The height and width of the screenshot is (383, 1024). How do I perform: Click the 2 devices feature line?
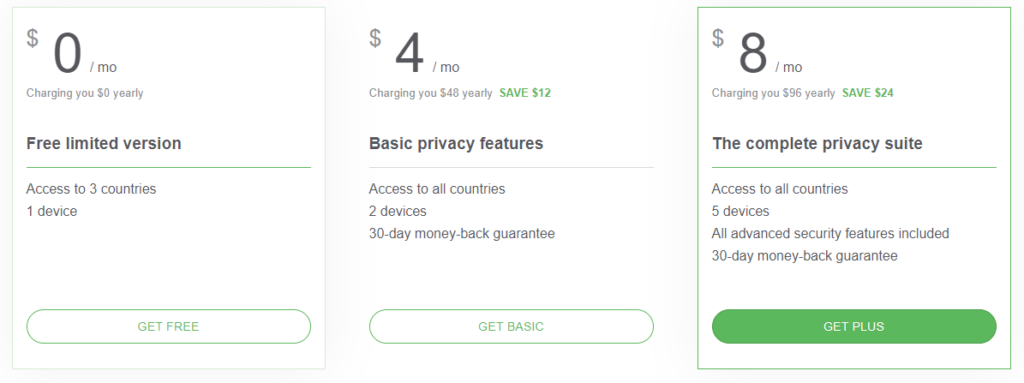click(398, 211)
